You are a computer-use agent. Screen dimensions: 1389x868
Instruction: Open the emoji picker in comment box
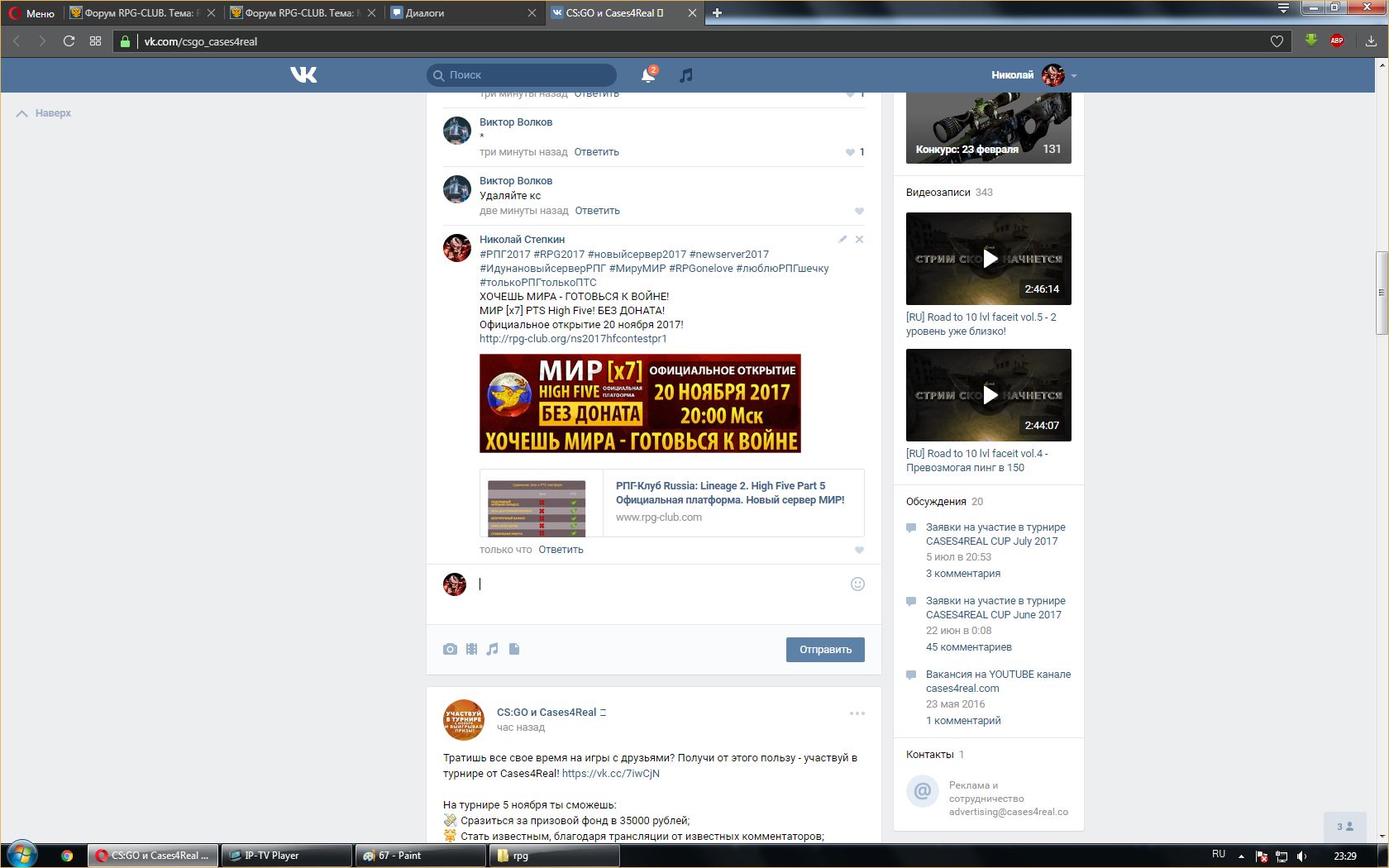click(857, 584)
